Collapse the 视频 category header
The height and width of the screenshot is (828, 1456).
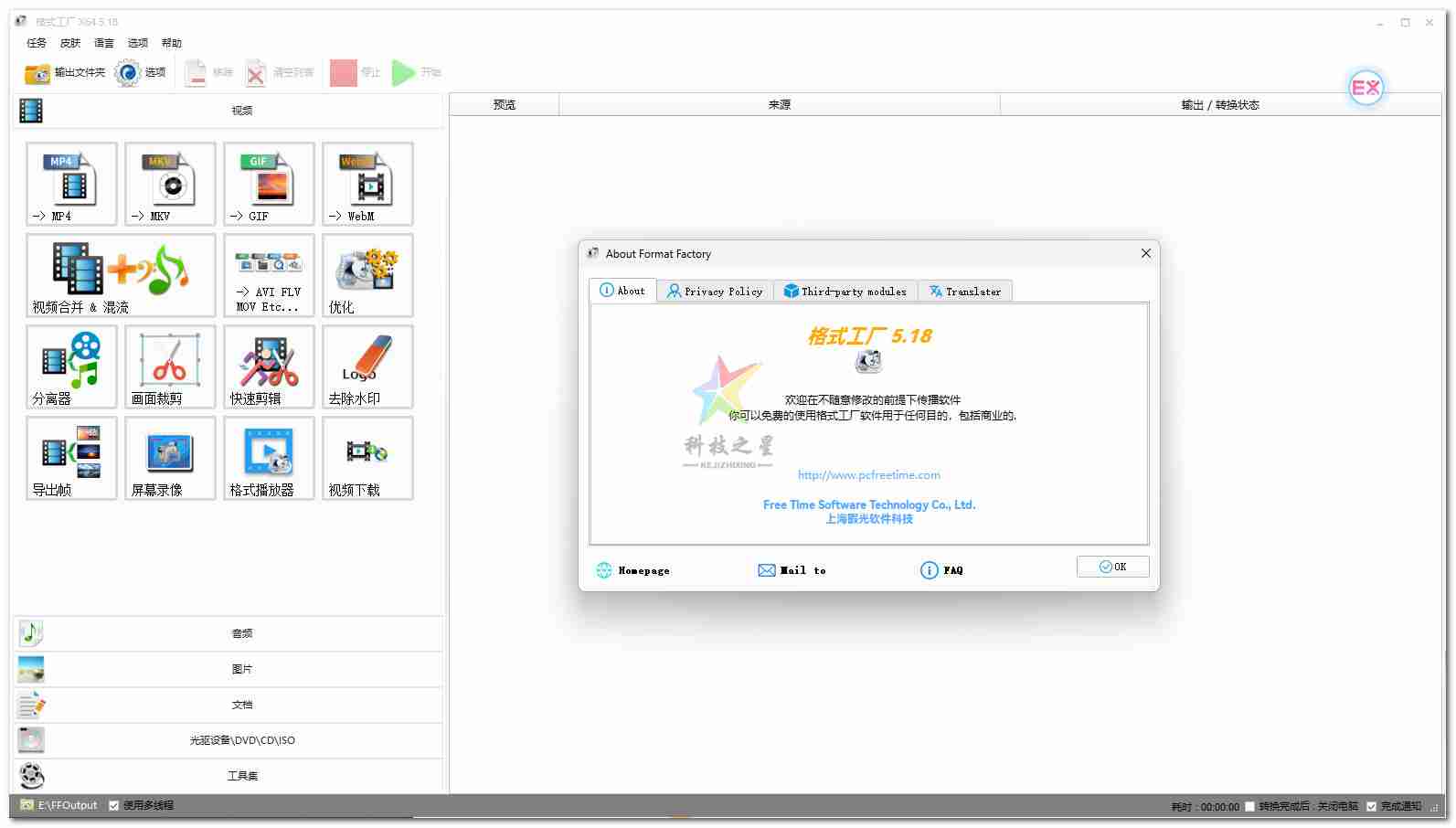[228, 111]
